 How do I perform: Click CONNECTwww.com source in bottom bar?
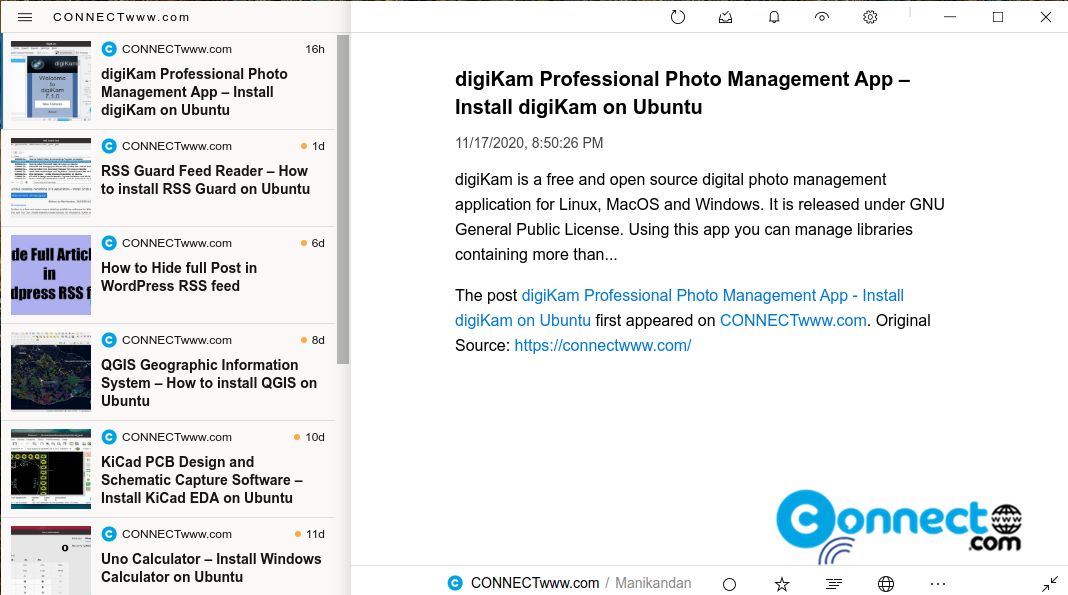(x=535, y=583)
